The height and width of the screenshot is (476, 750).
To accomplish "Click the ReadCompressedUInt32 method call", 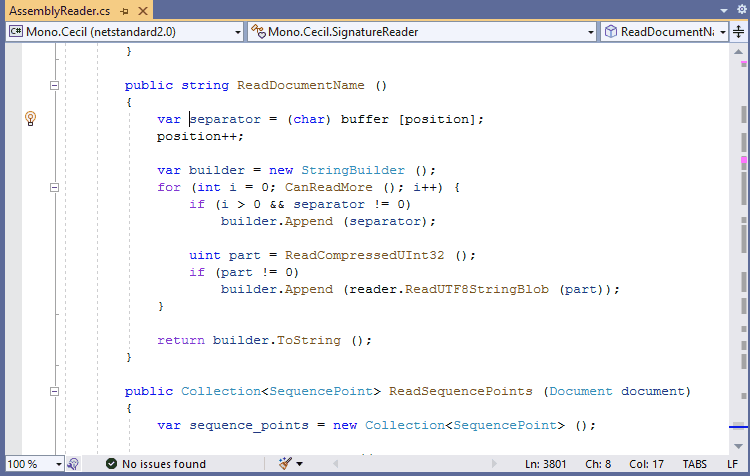I will coord(364,255).
